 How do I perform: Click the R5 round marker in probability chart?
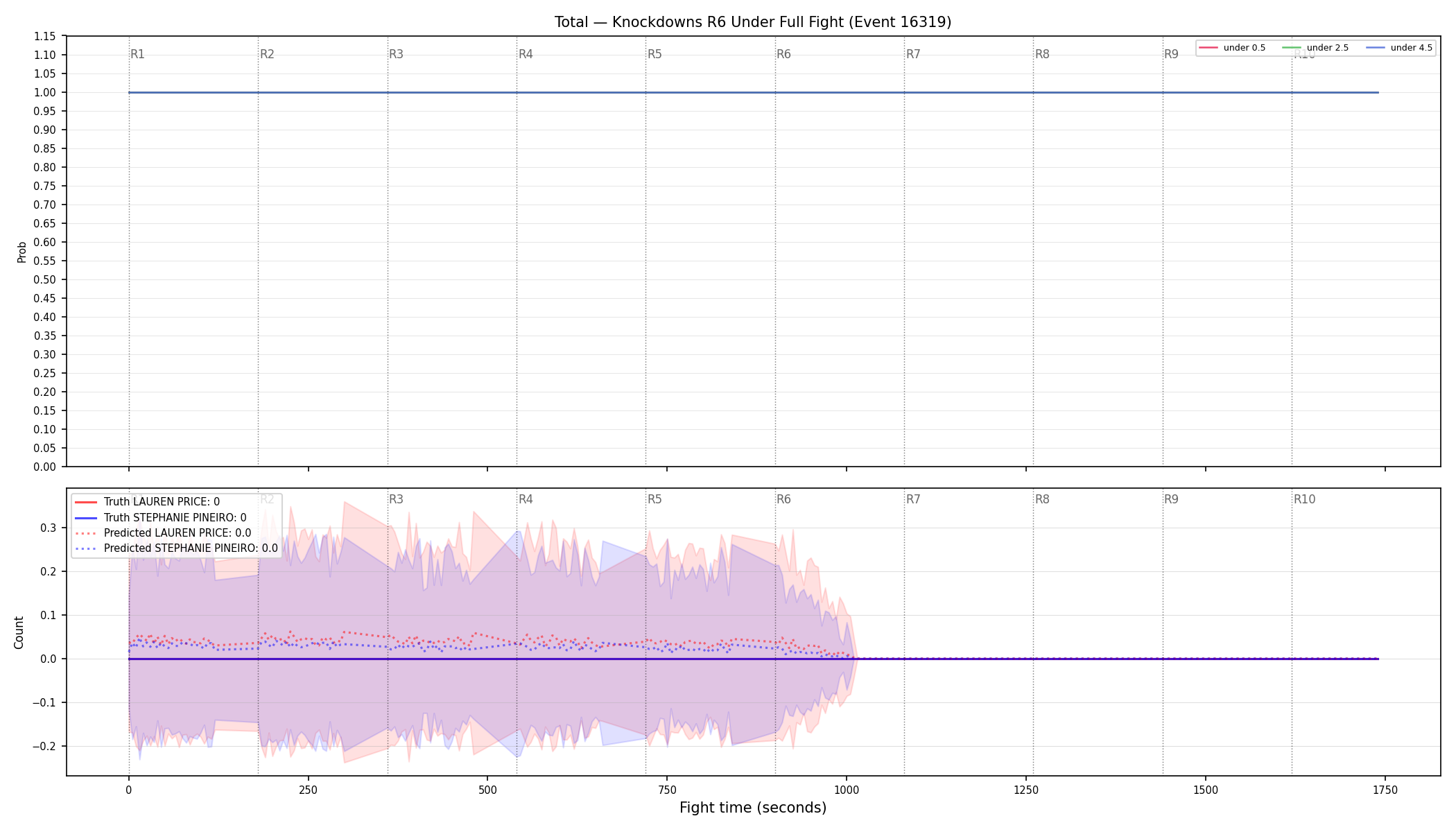pyautogui.click(x=655, y=54)
